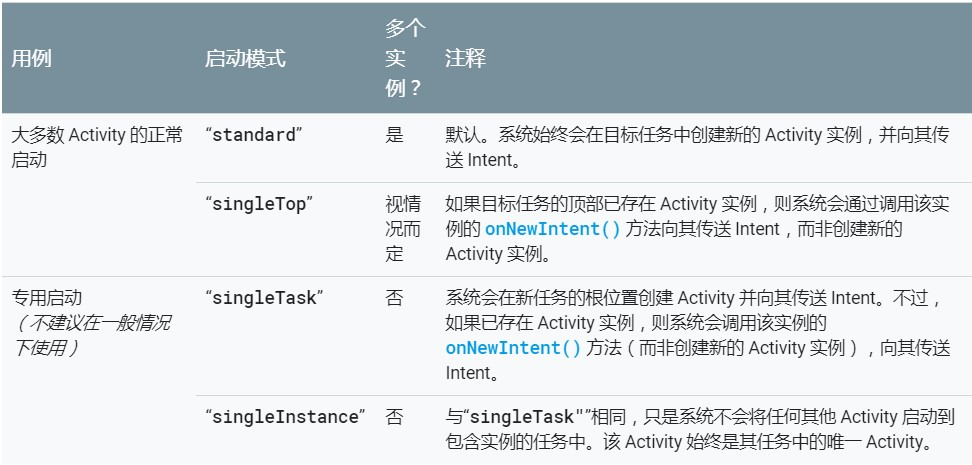
Task: Click the "standard" launch mode cell
Action: click(x=253, y=136)
